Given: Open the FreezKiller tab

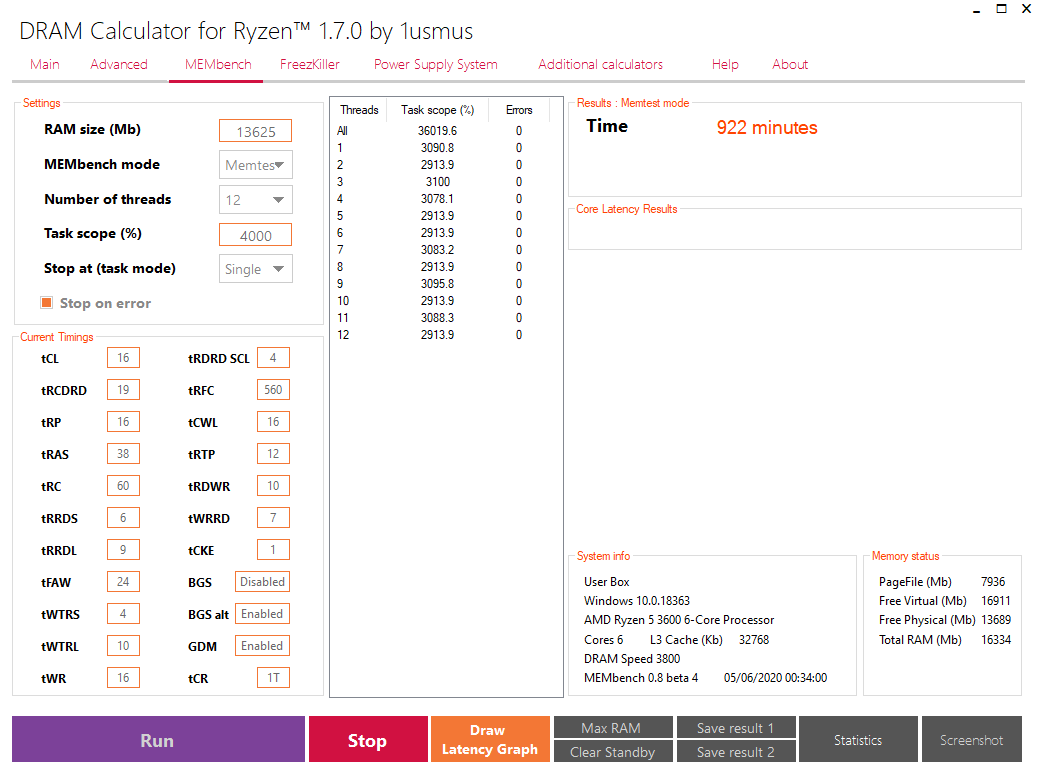Looking at the screenshot, I should (309, 64).
